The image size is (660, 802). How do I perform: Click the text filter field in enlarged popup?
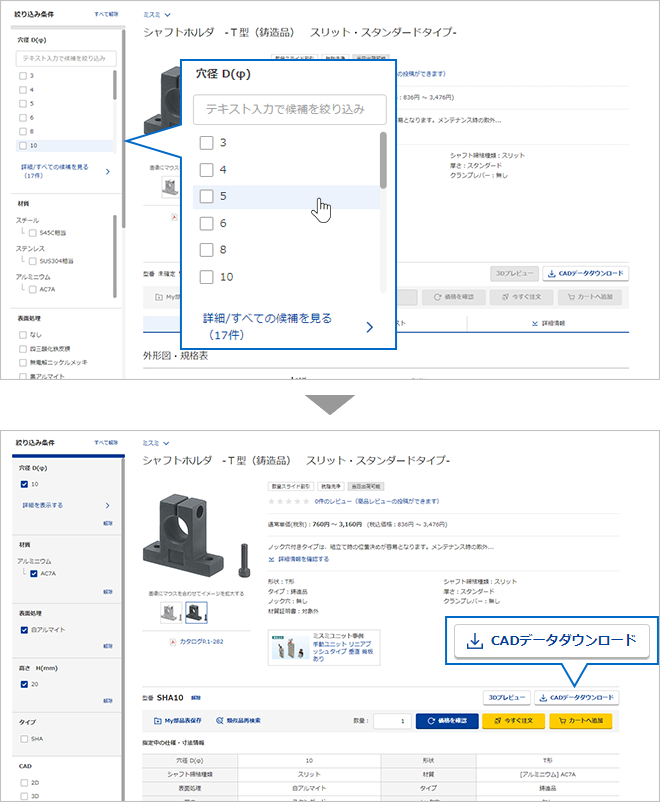tap(289, 109)
